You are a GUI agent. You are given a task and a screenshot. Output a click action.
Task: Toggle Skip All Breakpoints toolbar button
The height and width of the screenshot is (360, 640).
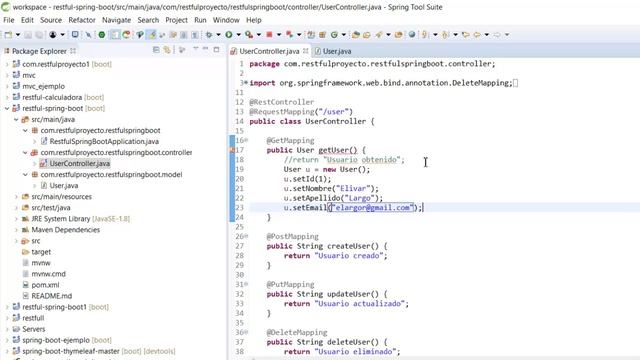(88, 35)
